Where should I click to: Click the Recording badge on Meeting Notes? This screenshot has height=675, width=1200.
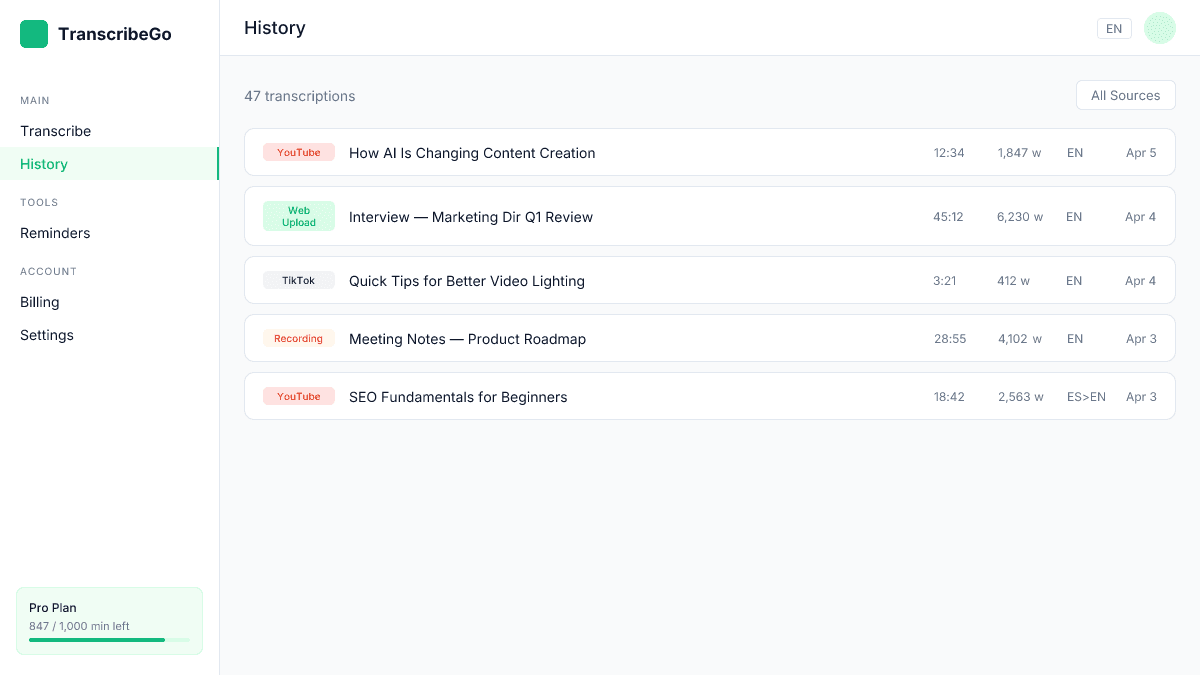(x=298, y=338)
